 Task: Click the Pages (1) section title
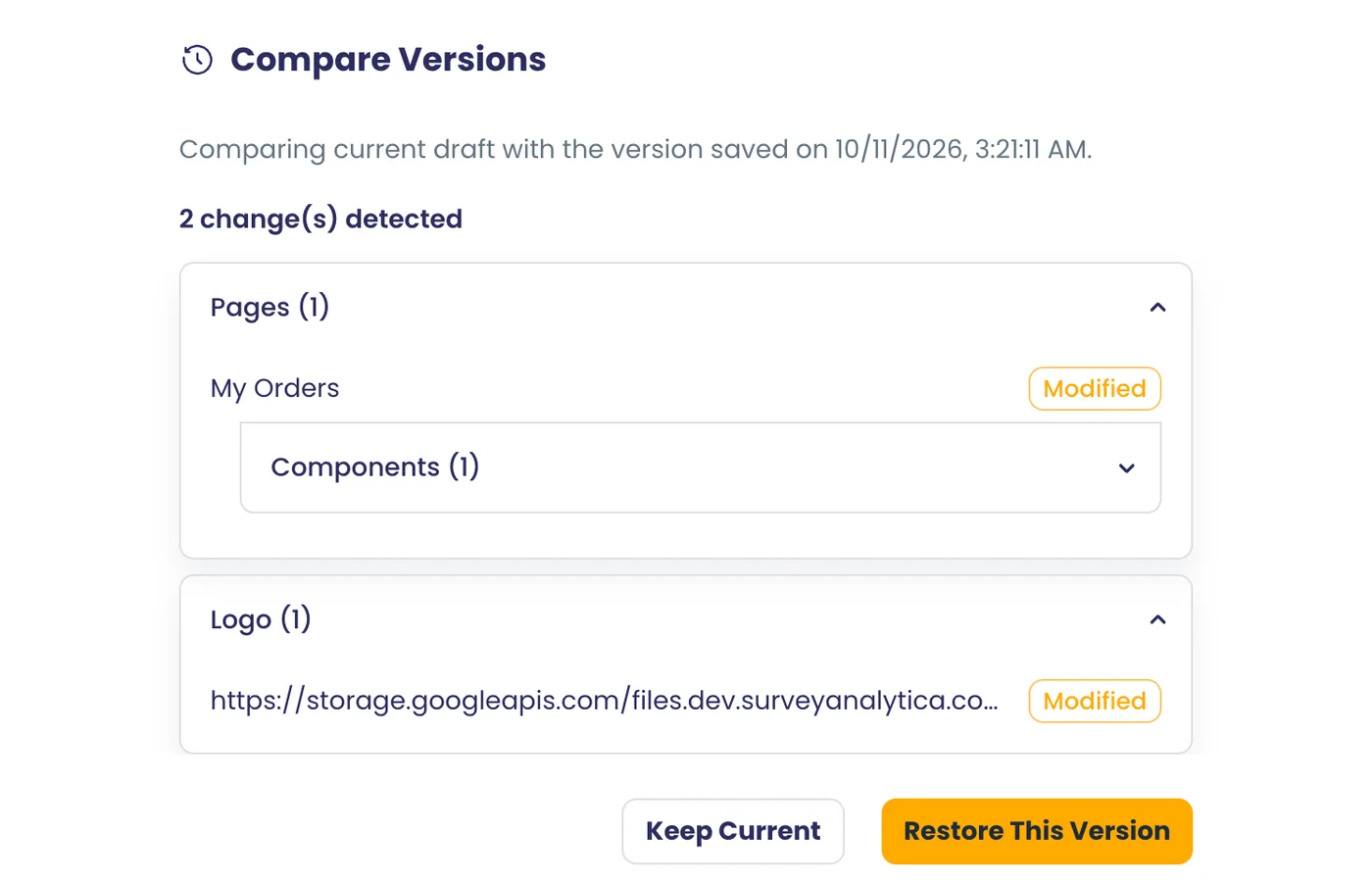[269, 308]
